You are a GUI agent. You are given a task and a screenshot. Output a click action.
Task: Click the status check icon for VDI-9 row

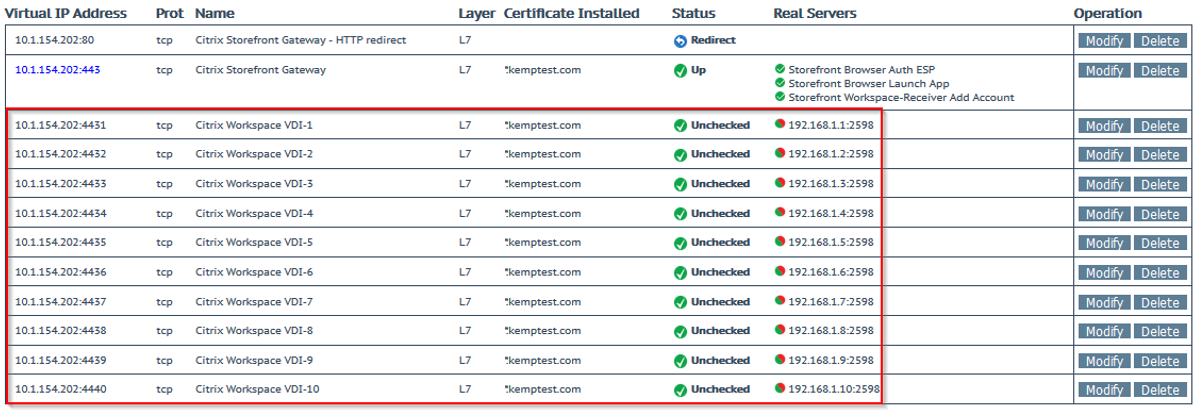coord(680,361)
